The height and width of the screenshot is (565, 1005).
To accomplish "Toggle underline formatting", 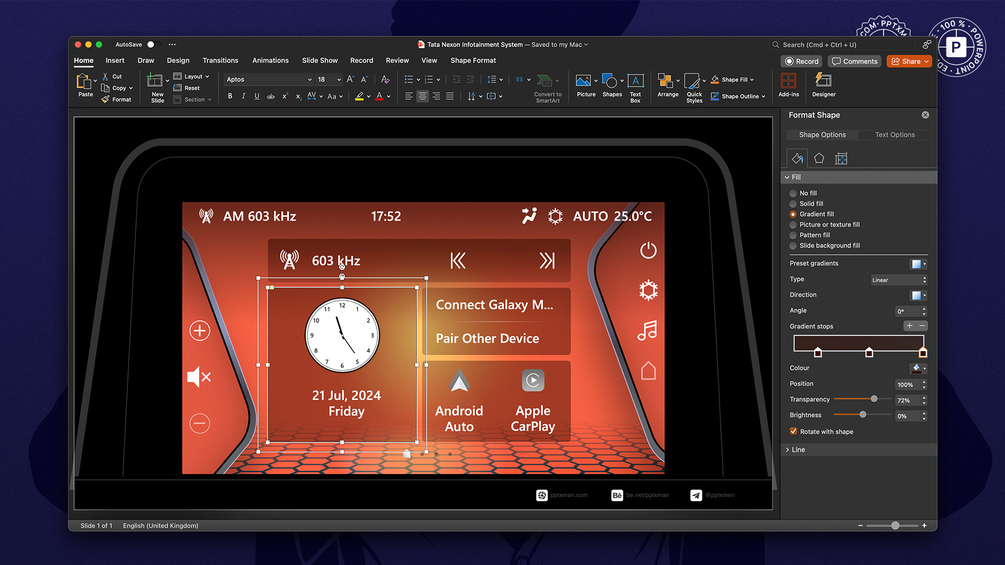I will [x=257, y=96].
